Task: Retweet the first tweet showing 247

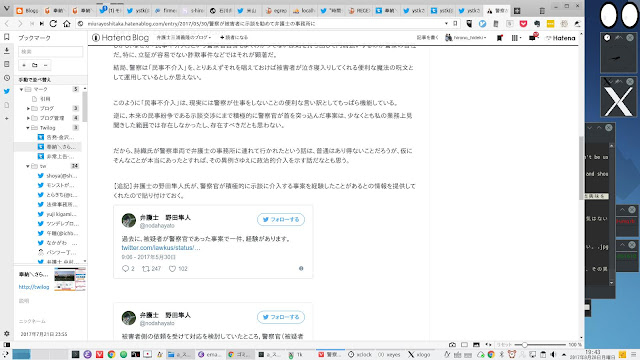Action: [x=151, y=269]
